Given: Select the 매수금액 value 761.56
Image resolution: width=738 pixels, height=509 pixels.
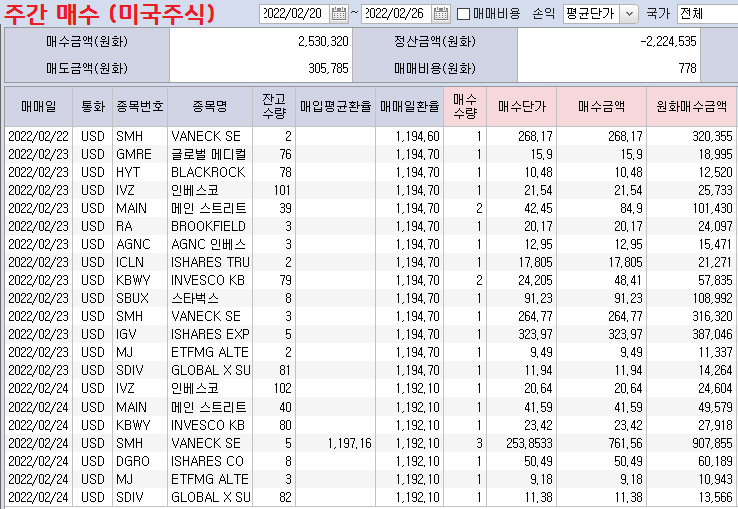Looking at the screenshot, I should pyautogui.click(x=602, y=443).
